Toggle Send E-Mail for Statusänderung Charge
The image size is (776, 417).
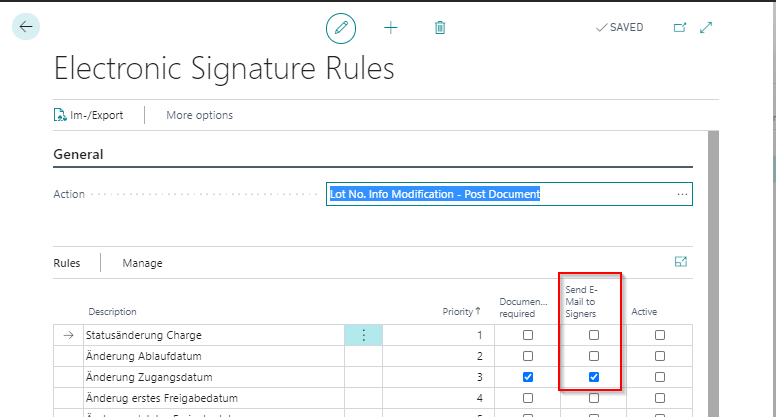(594, 335)
